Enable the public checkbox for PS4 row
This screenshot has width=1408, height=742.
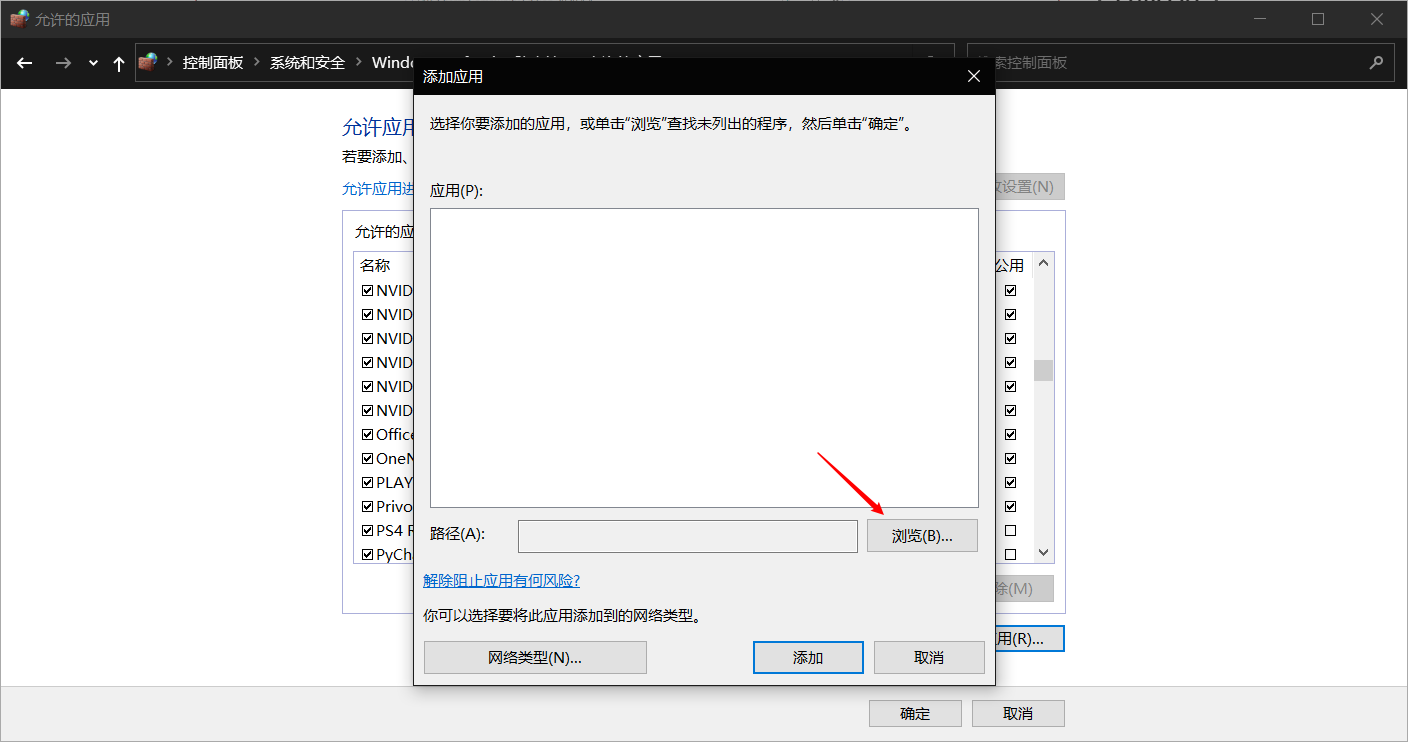[1010, 531]
